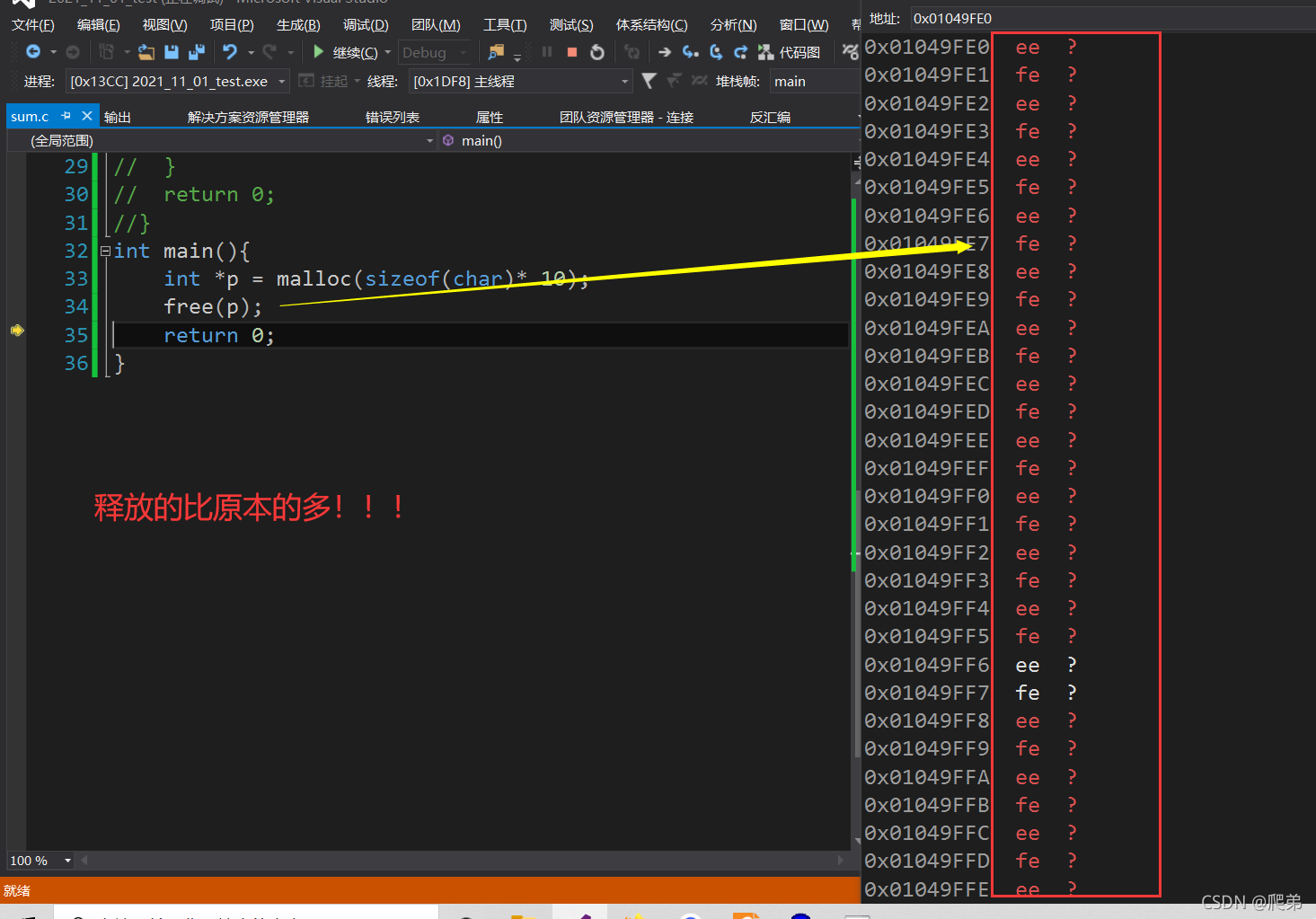The height and width of the screenshot is (919, 1316).
Task: Click the Restart debugging icon
Action: click(597, 52)
